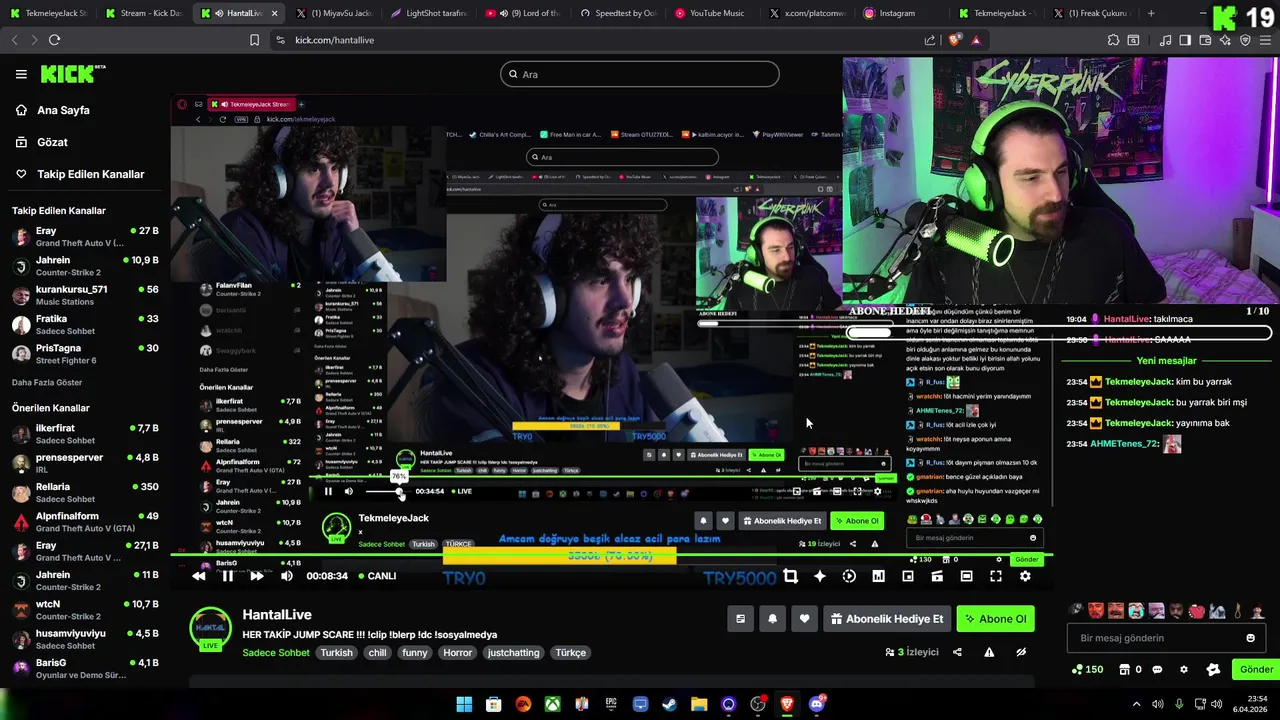
Task: Open ilkerfirat in recommended channels
Action: [x=85, y=434]
